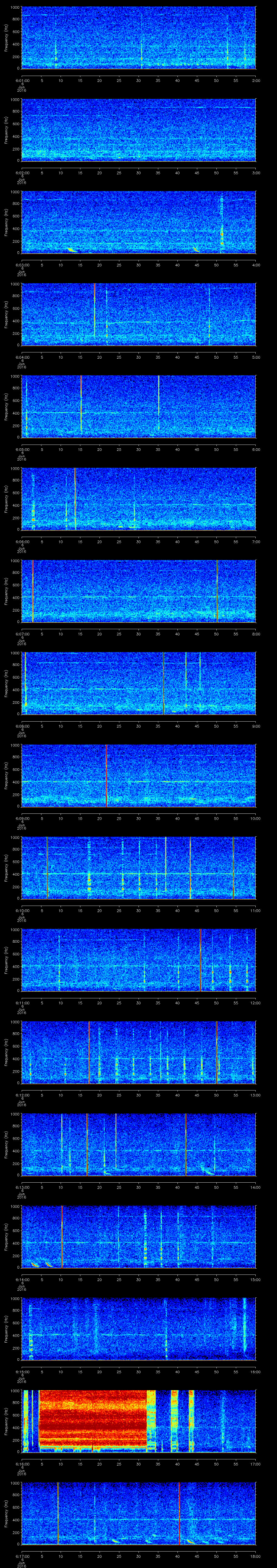The width and height of the screenshot is (277, 1568).
Task: Select the spectrogram panel starting at 6:11:00
Action: [x=139, y=960]
